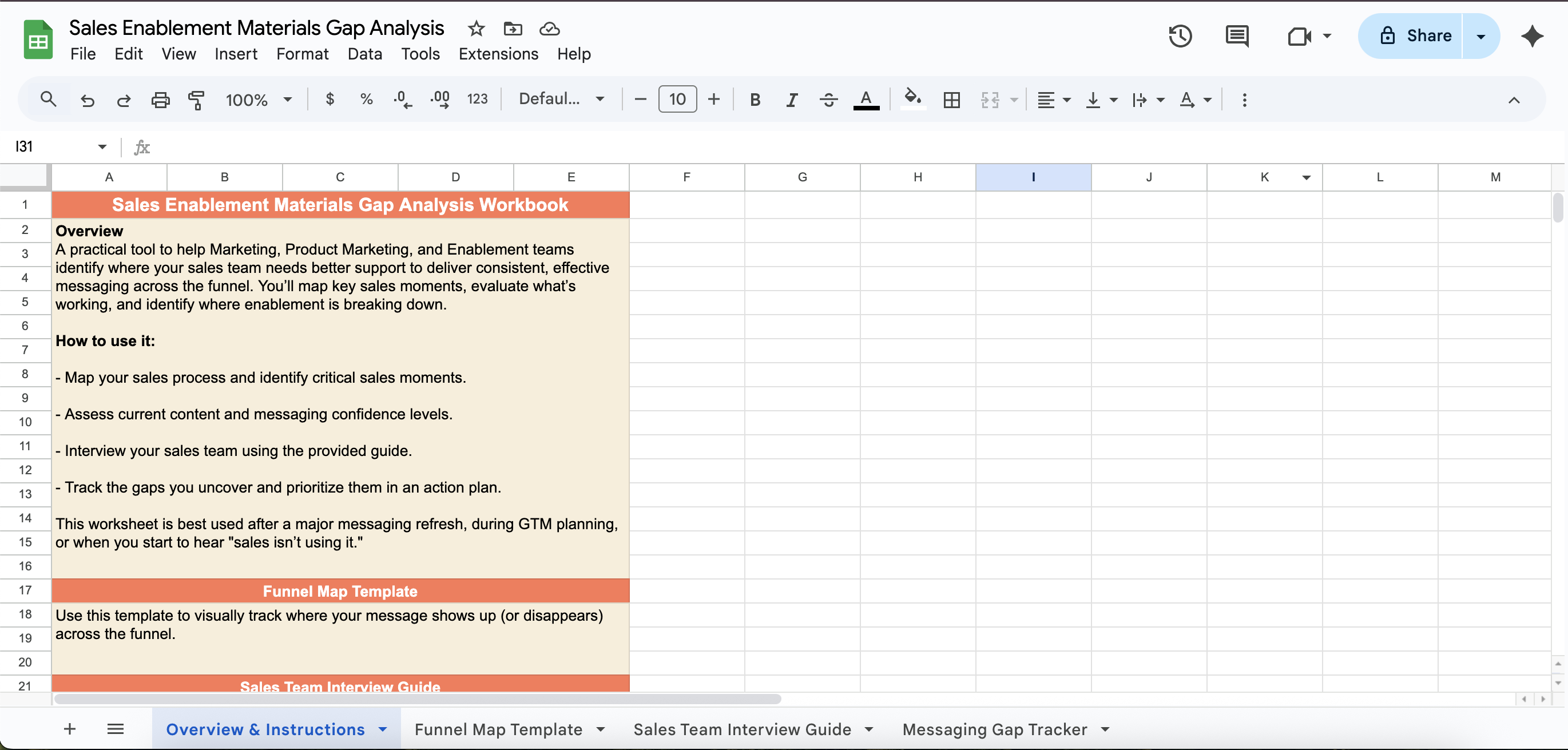Switch to Sales Team Interview Guide tab
Screen dimensions: 1568x750
[742, 729]
